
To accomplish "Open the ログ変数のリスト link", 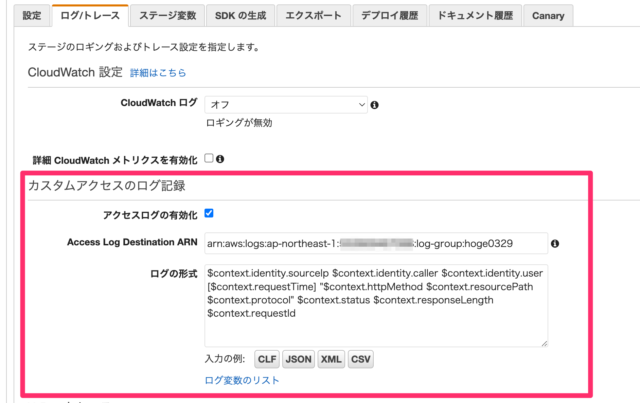I will [242, 380].
